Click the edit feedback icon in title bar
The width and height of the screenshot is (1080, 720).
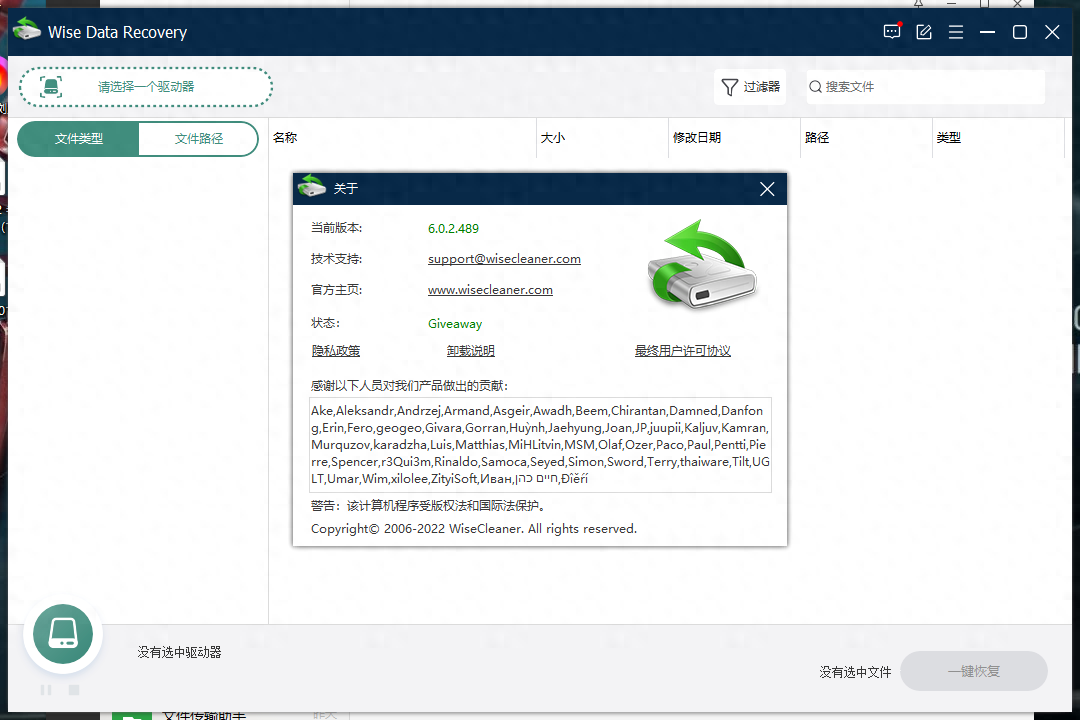tap(923, 31)
